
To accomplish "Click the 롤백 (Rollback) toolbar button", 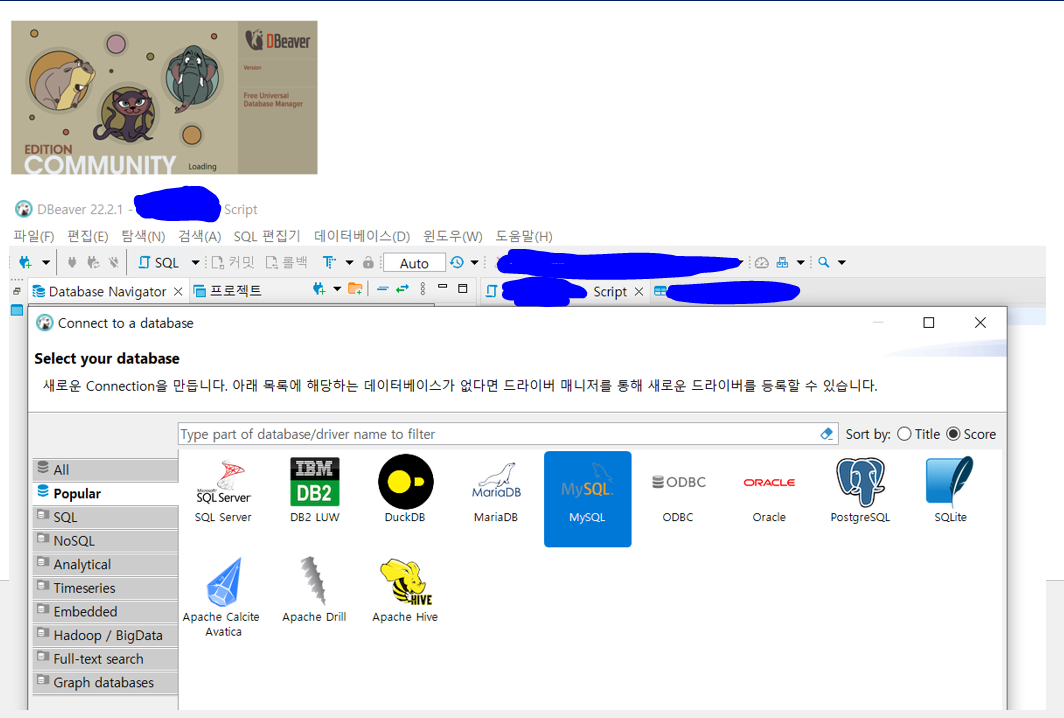I will [x=286, y=263].
